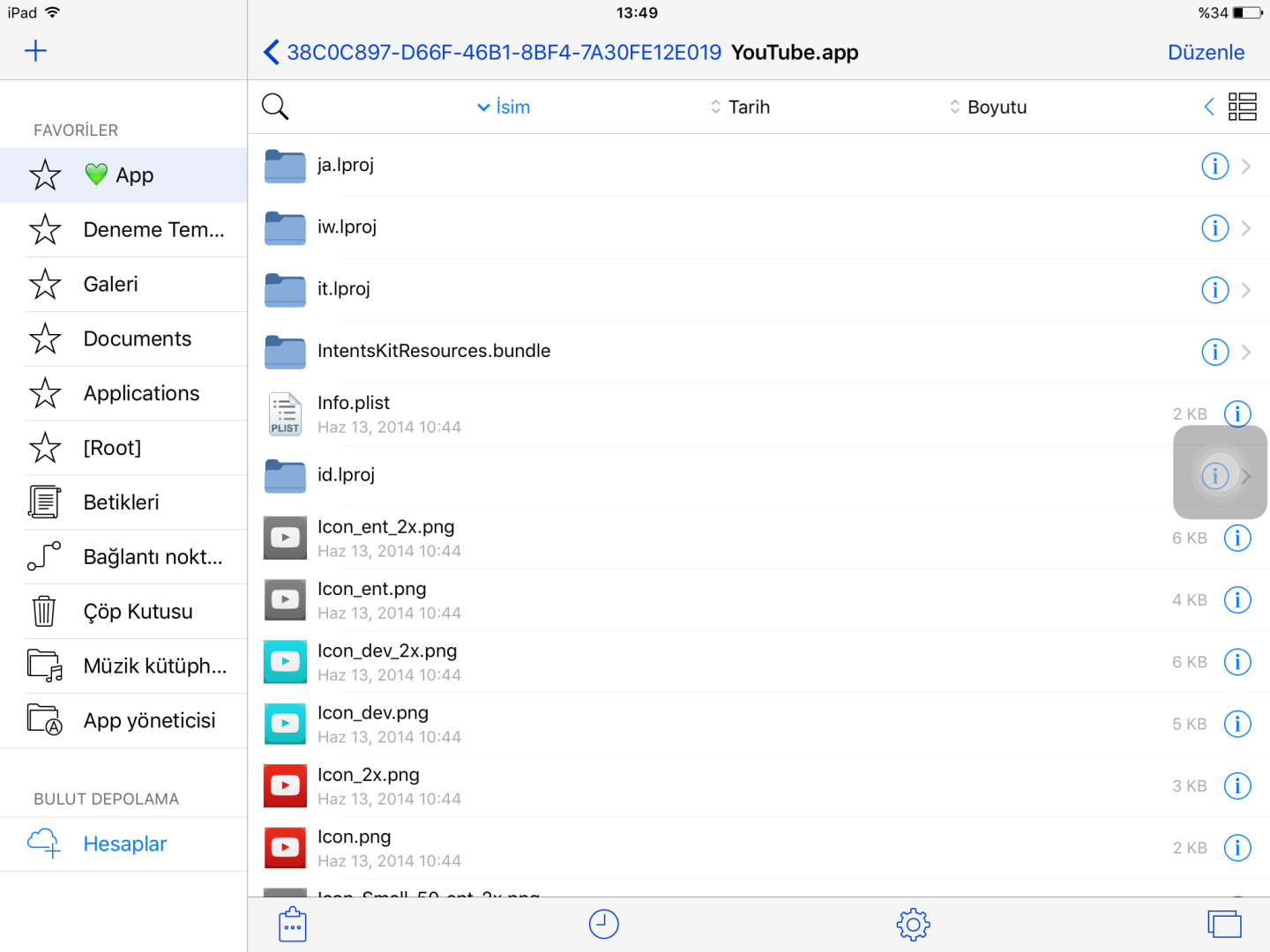Select the Galeri favorite
1270x952 pixels.
[123, 284]
